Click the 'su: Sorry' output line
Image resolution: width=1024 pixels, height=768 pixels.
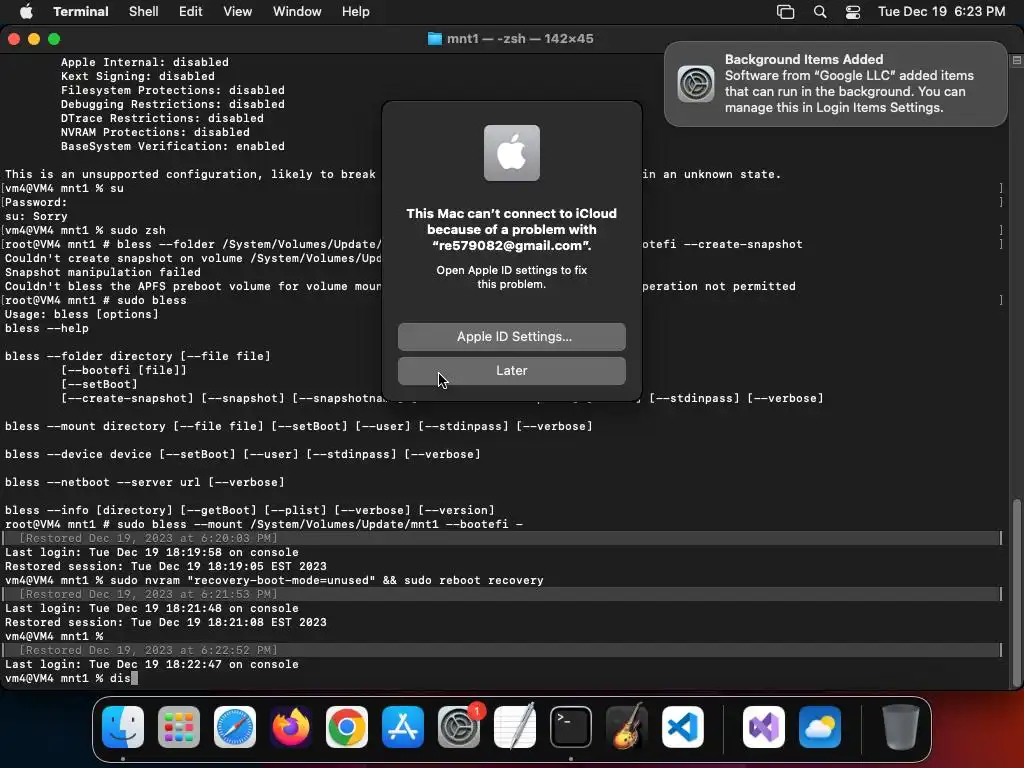tap(36, 216)
